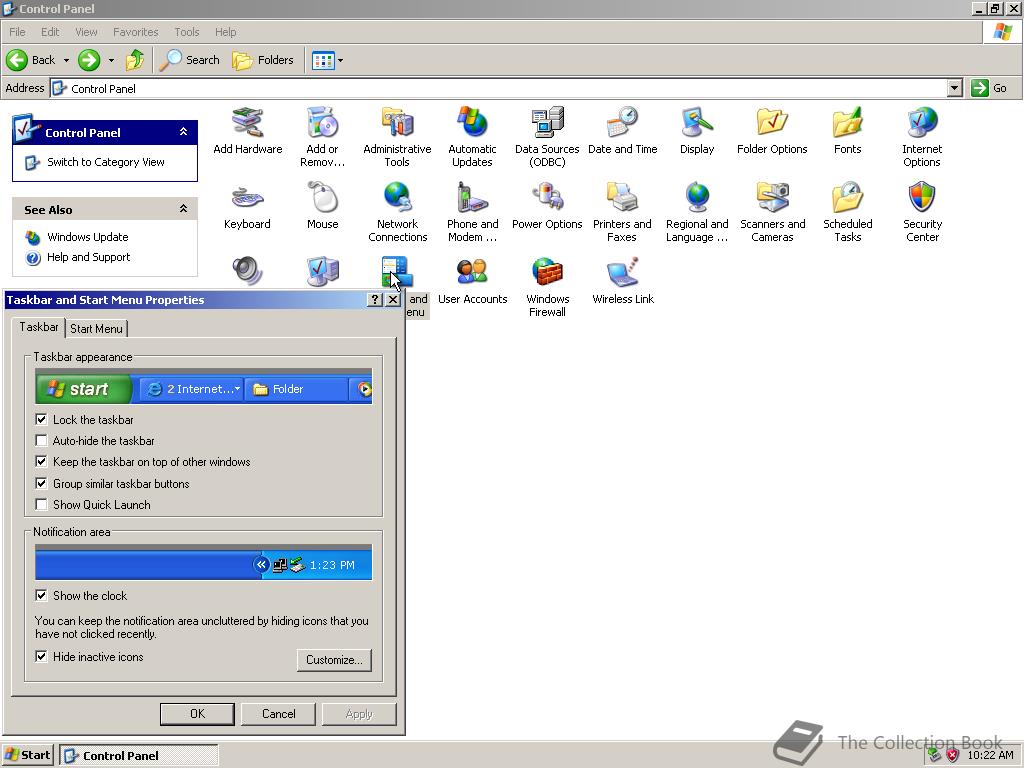Open Phone and Modem Options icon
This screenshot has height=768, width=1024.
(473, 198)
